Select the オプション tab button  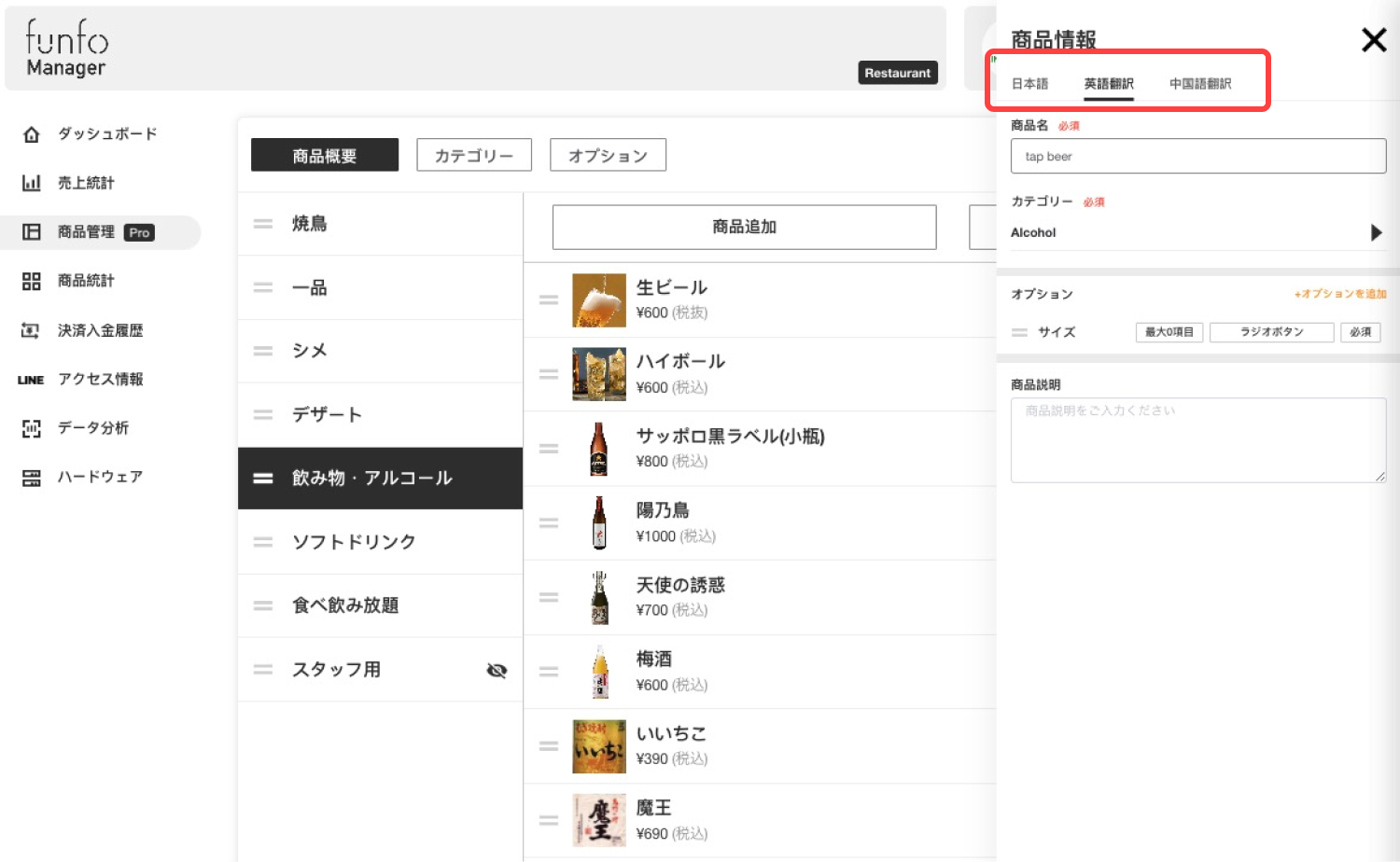[608, 156]
